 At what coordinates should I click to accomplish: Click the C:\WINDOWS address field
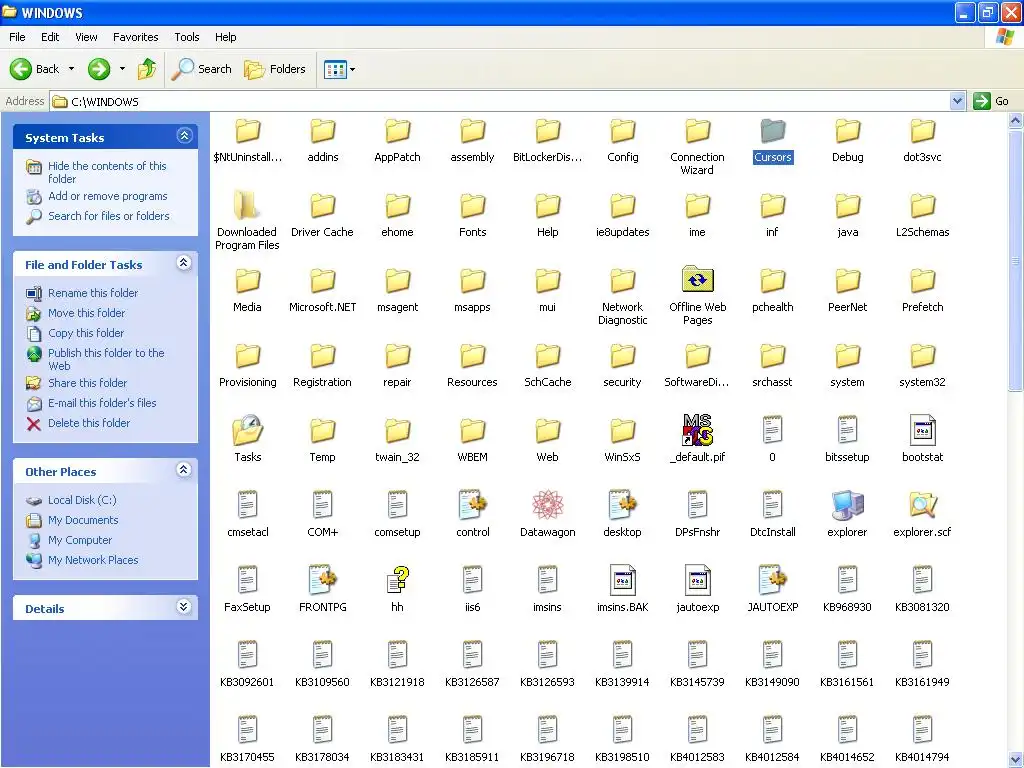pos(500,101)
